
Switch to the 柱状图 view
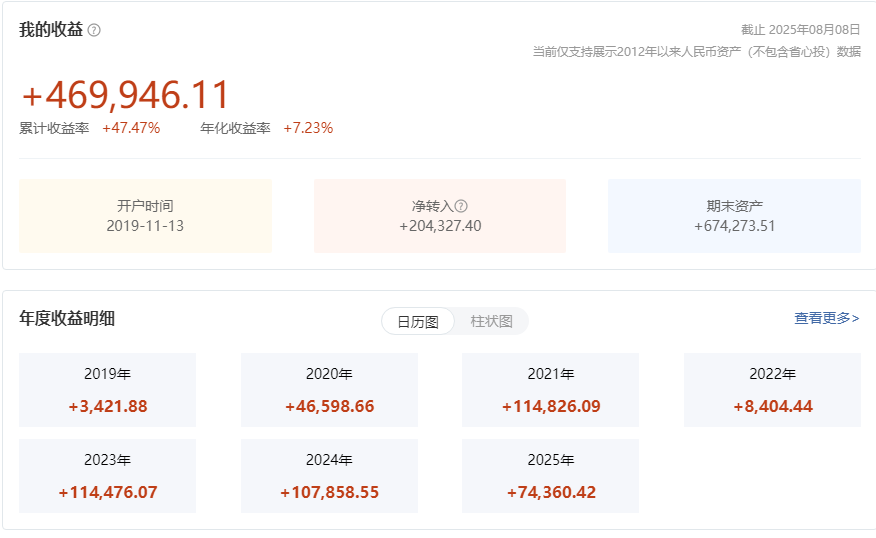[x=491, y=321]
